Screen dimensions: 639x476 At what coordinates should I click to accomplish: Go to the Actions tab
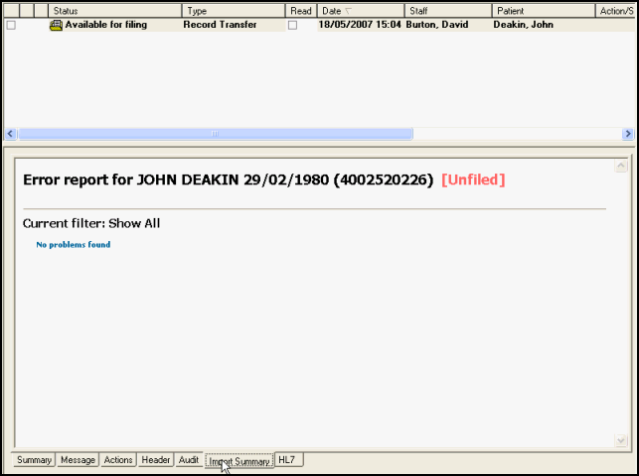118,460
